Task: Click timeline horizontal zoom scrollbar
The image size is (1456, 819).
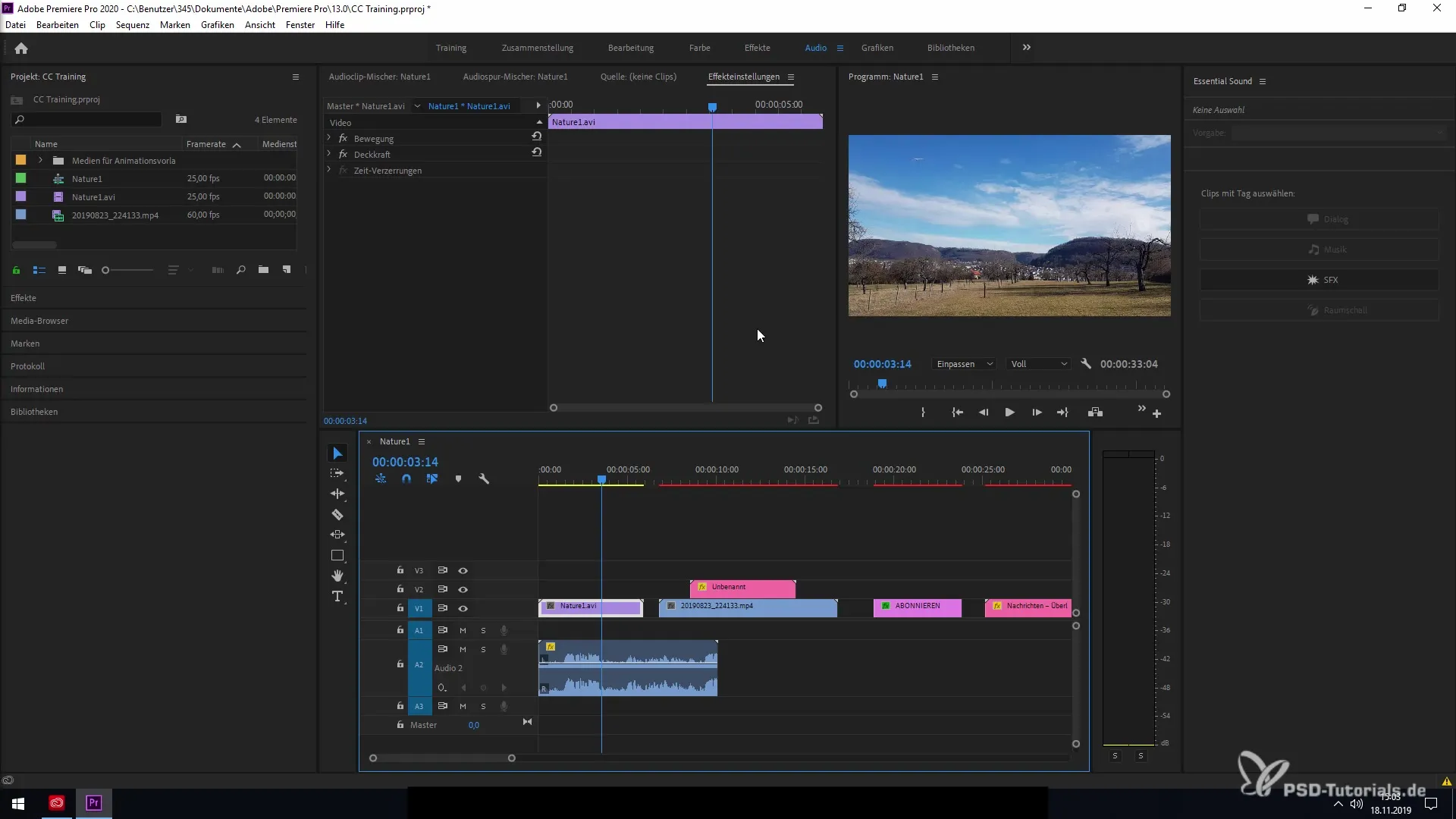Action: click(x=442, y=758)
